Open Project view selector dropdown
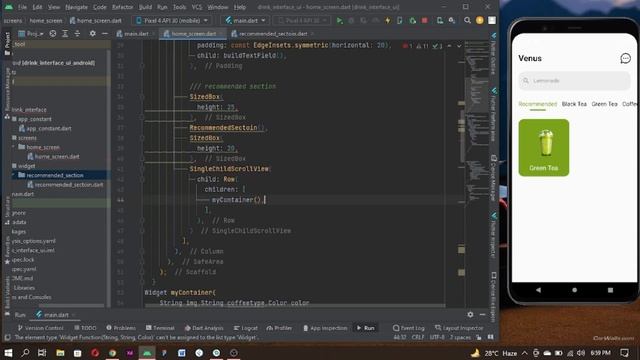This screenshot has height=360, width=640. (31, 33)
